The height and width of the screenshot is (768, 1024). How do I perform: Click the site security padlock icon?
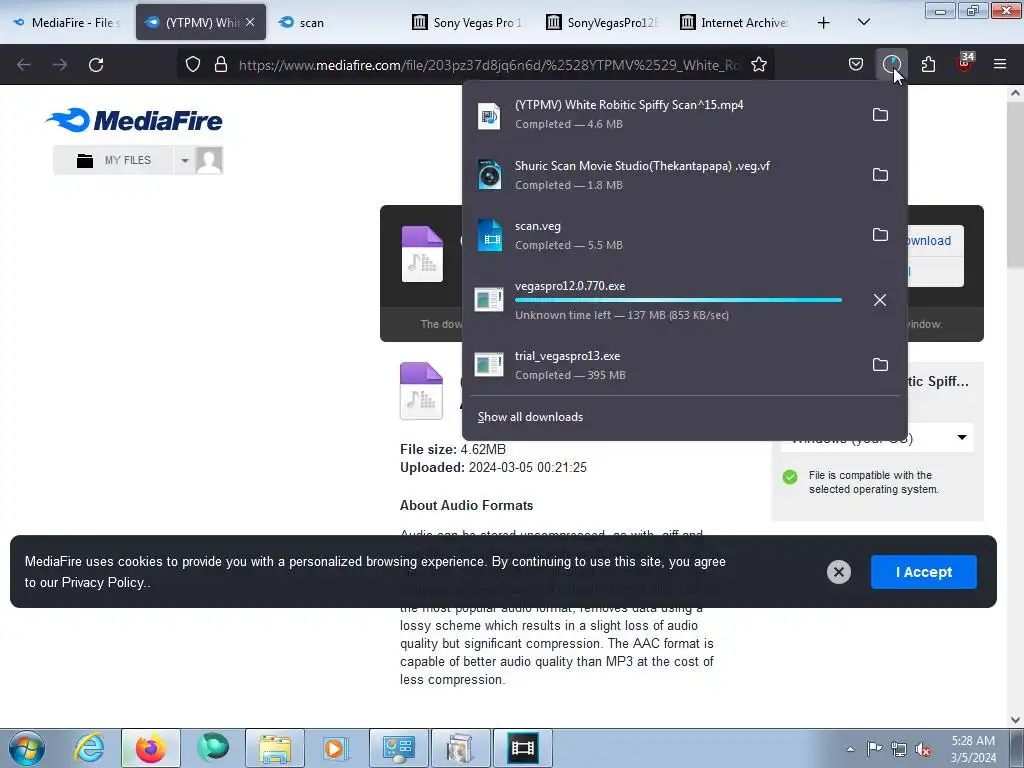(221, 65)
